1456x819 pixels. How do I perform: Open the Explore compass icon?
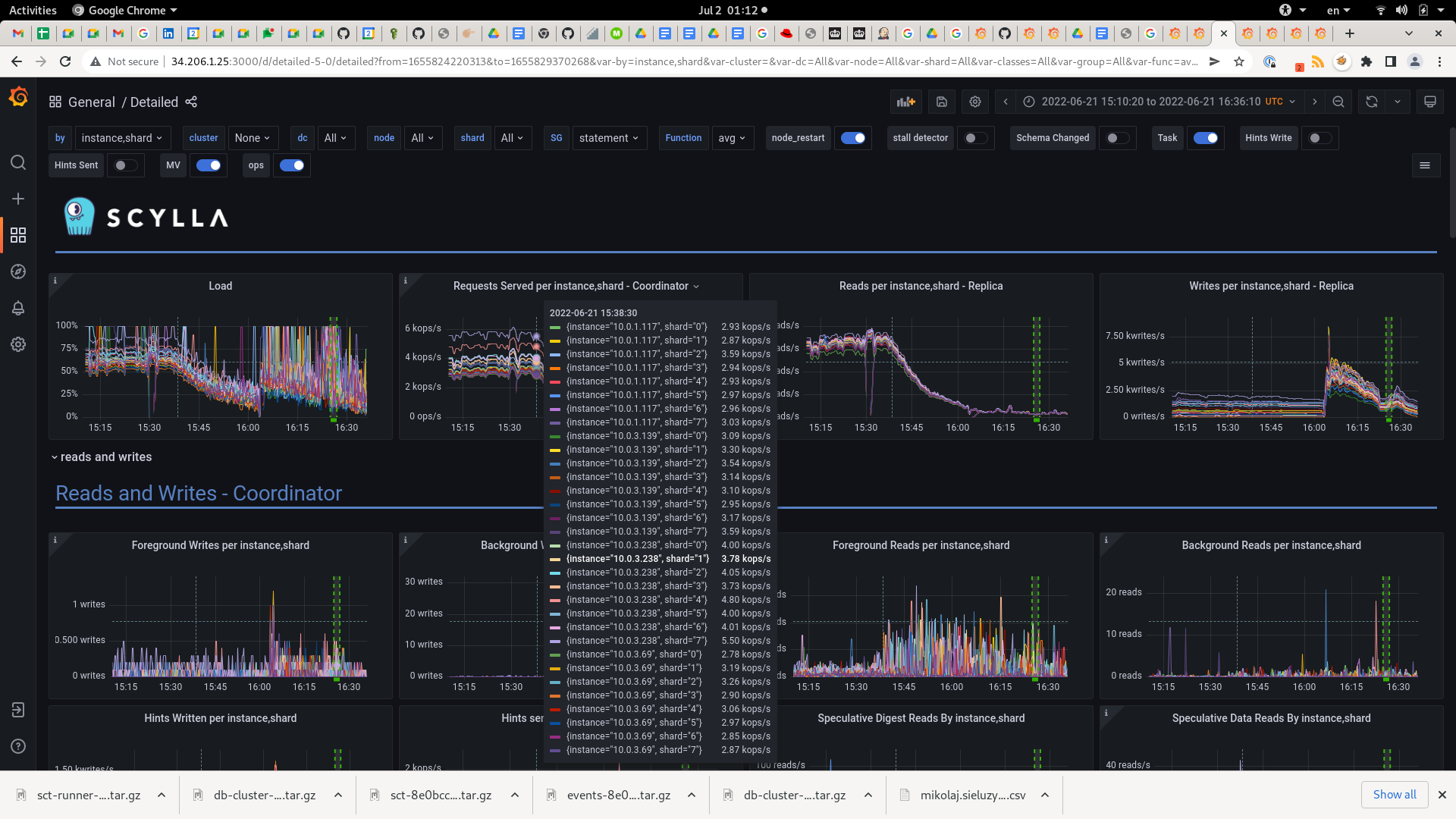coord(18,271)
